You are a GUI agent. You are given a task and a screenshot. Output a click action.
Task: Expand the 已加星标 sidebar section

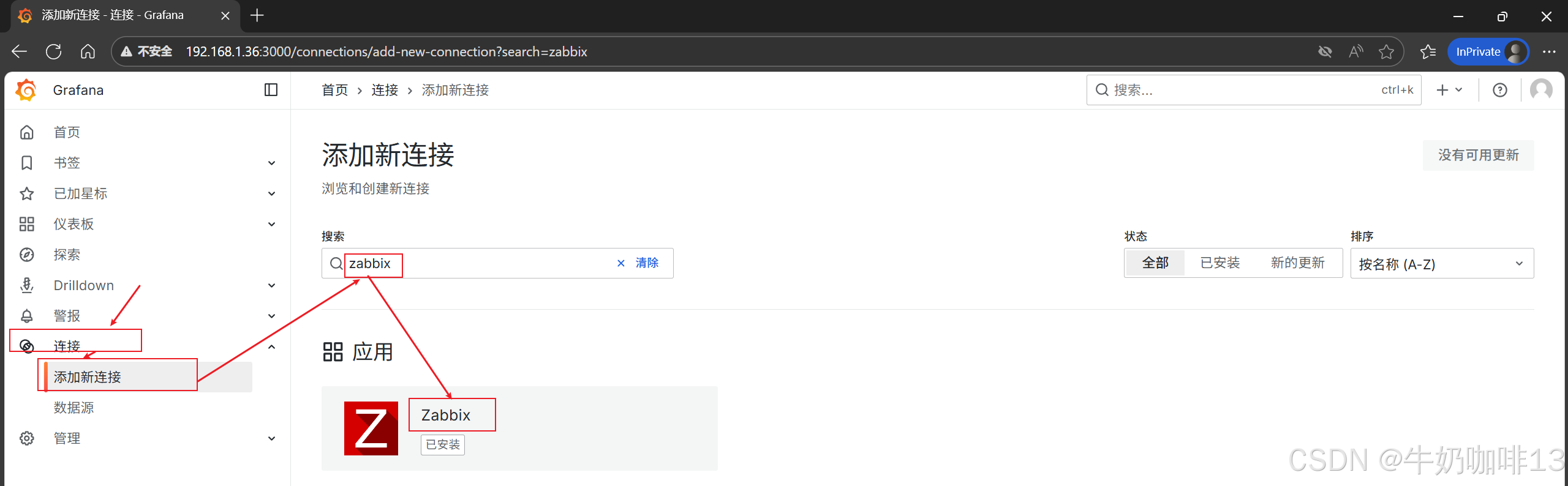[272, 193]
